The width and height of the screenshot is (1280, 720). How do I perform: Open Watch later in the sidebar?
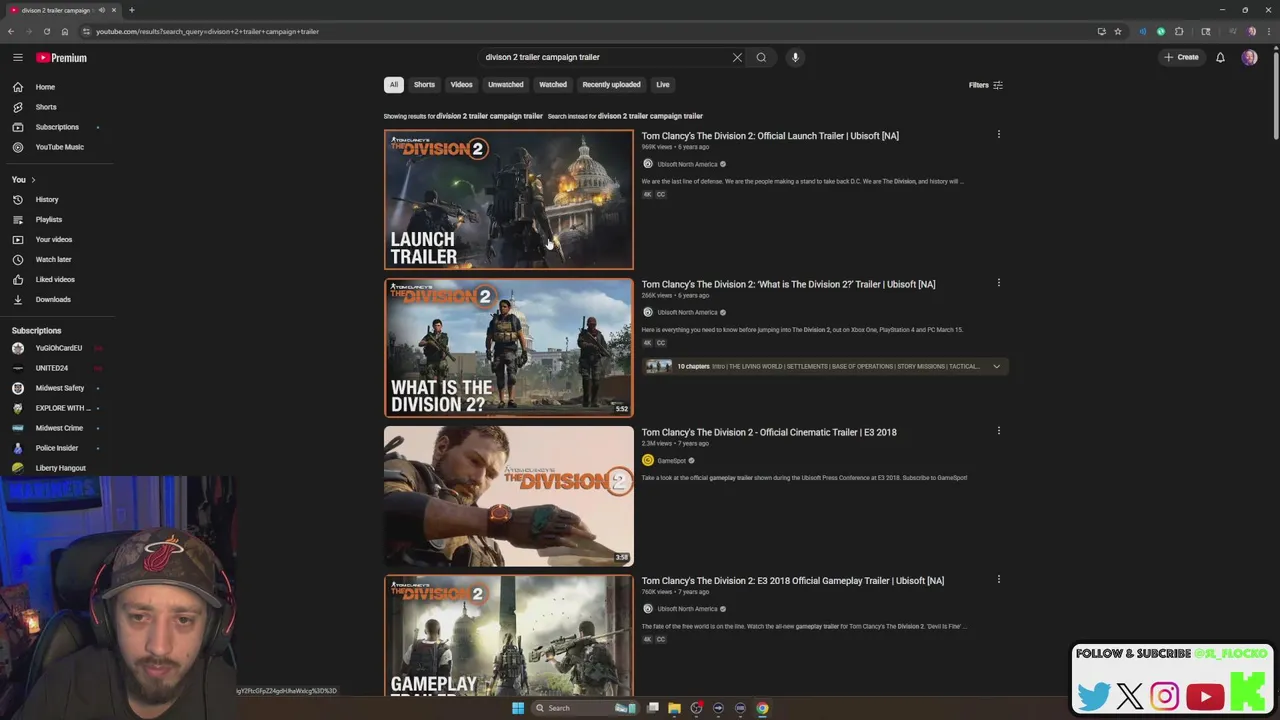point(58,260)
